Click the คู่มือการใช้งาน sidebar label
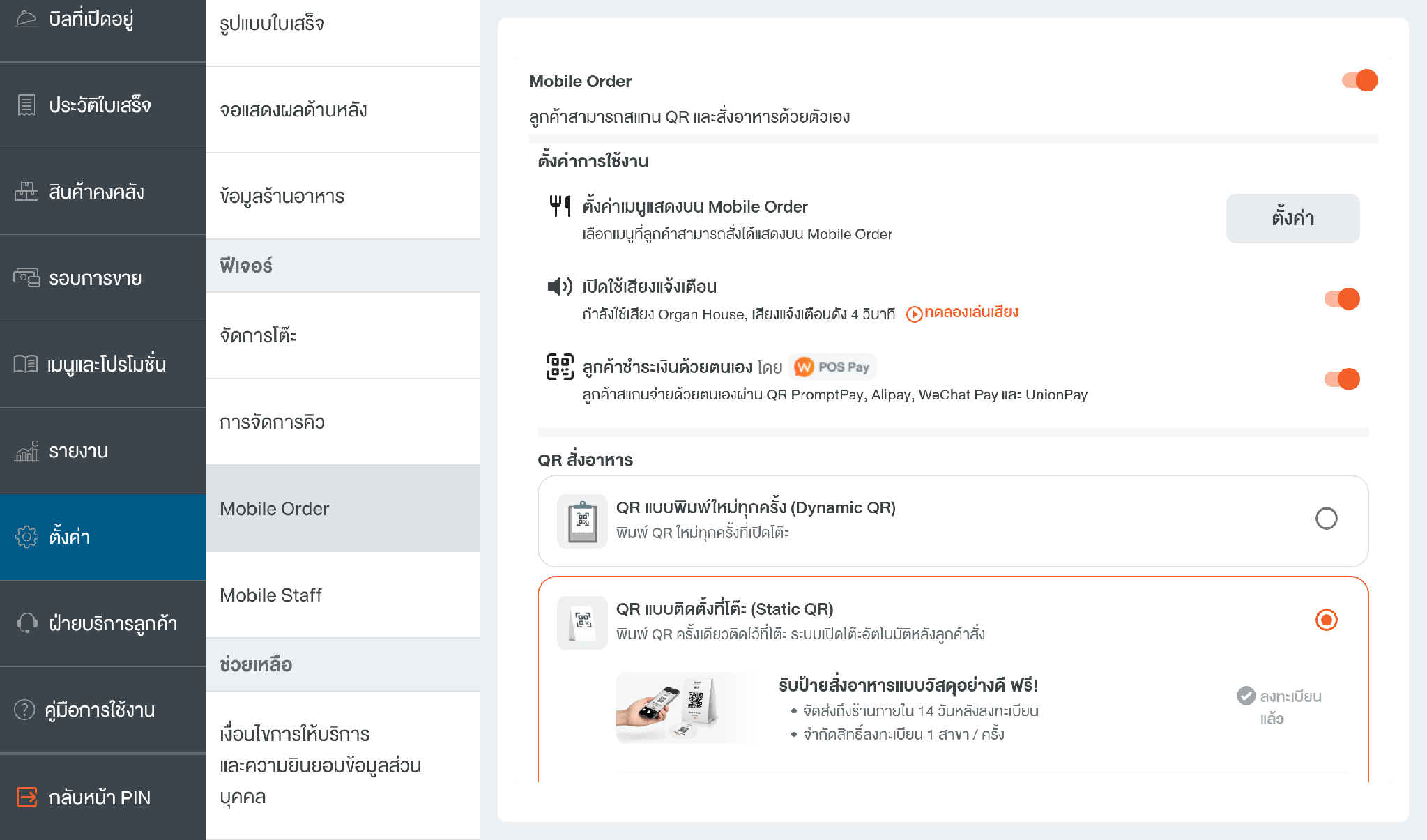Screen dimensions: 1427x840 pyautogui.click(x=100, y=710)
